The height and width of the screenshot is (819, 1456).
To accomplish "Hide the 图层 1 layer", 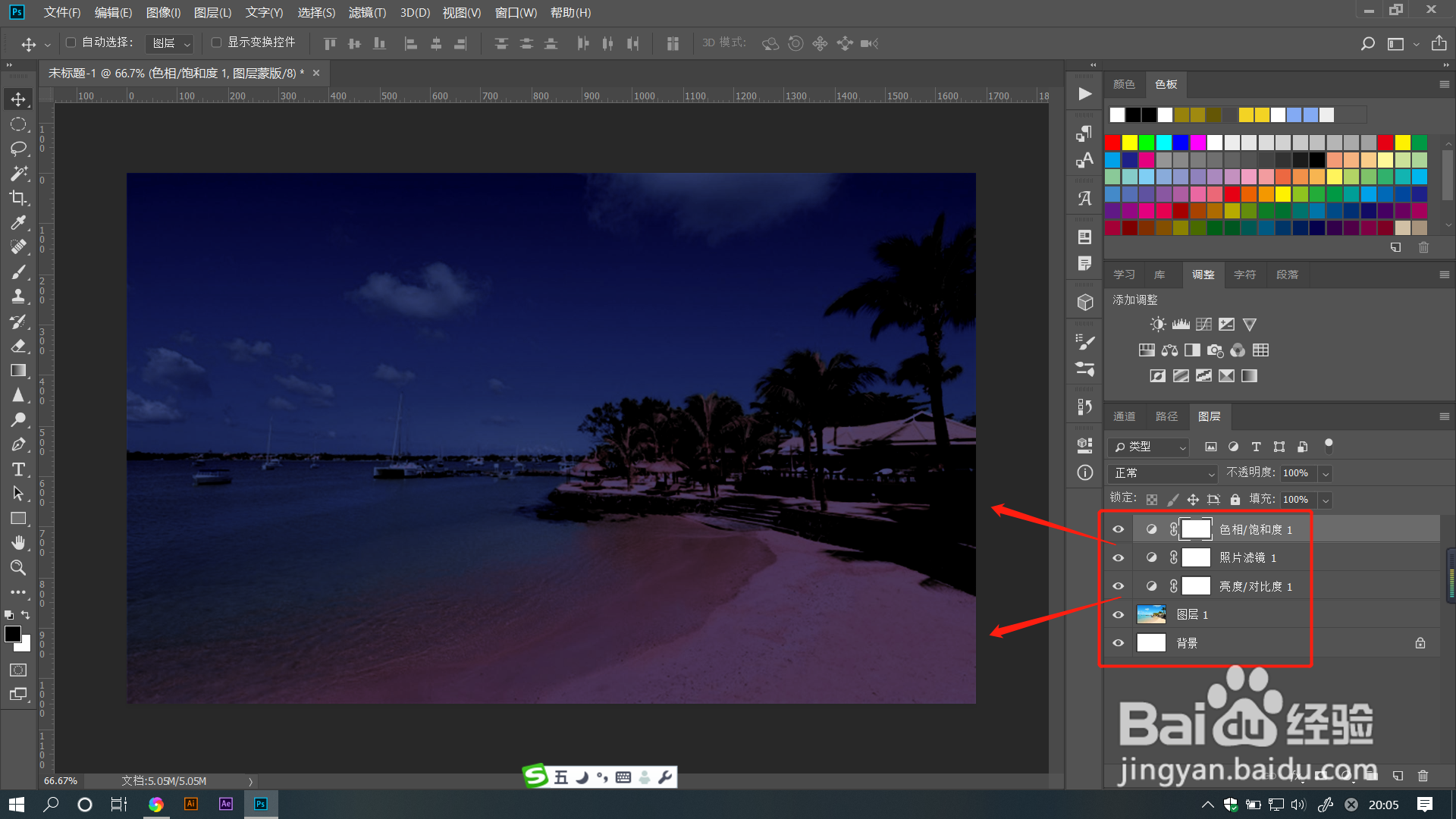I will (1118, 614).
